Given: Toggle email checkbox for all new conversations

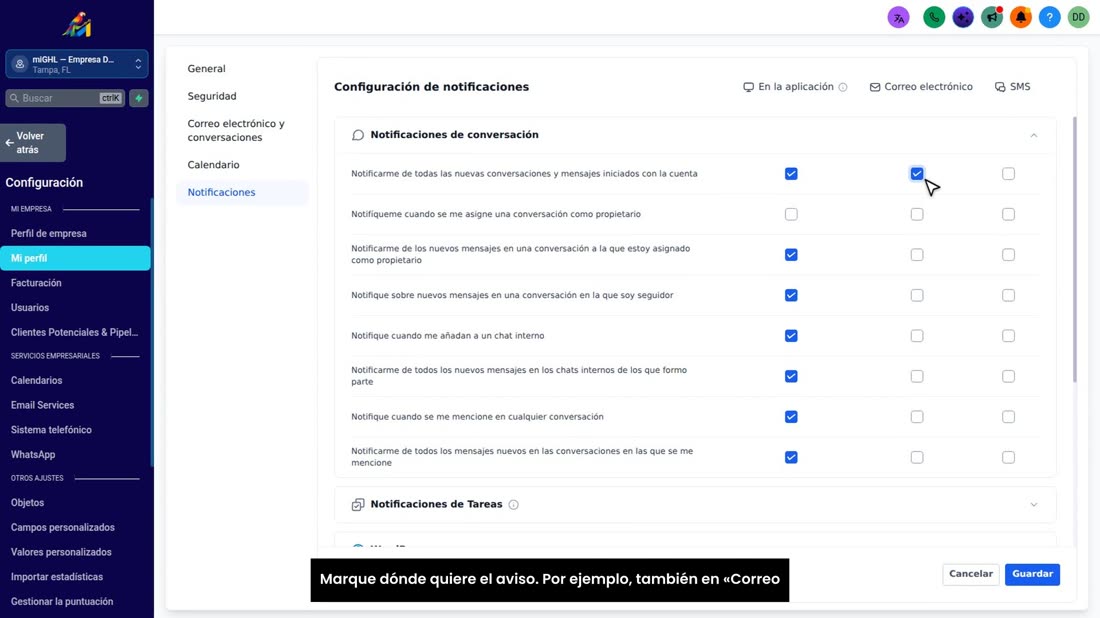Looking at the screenshot, I should coord(916,173).
